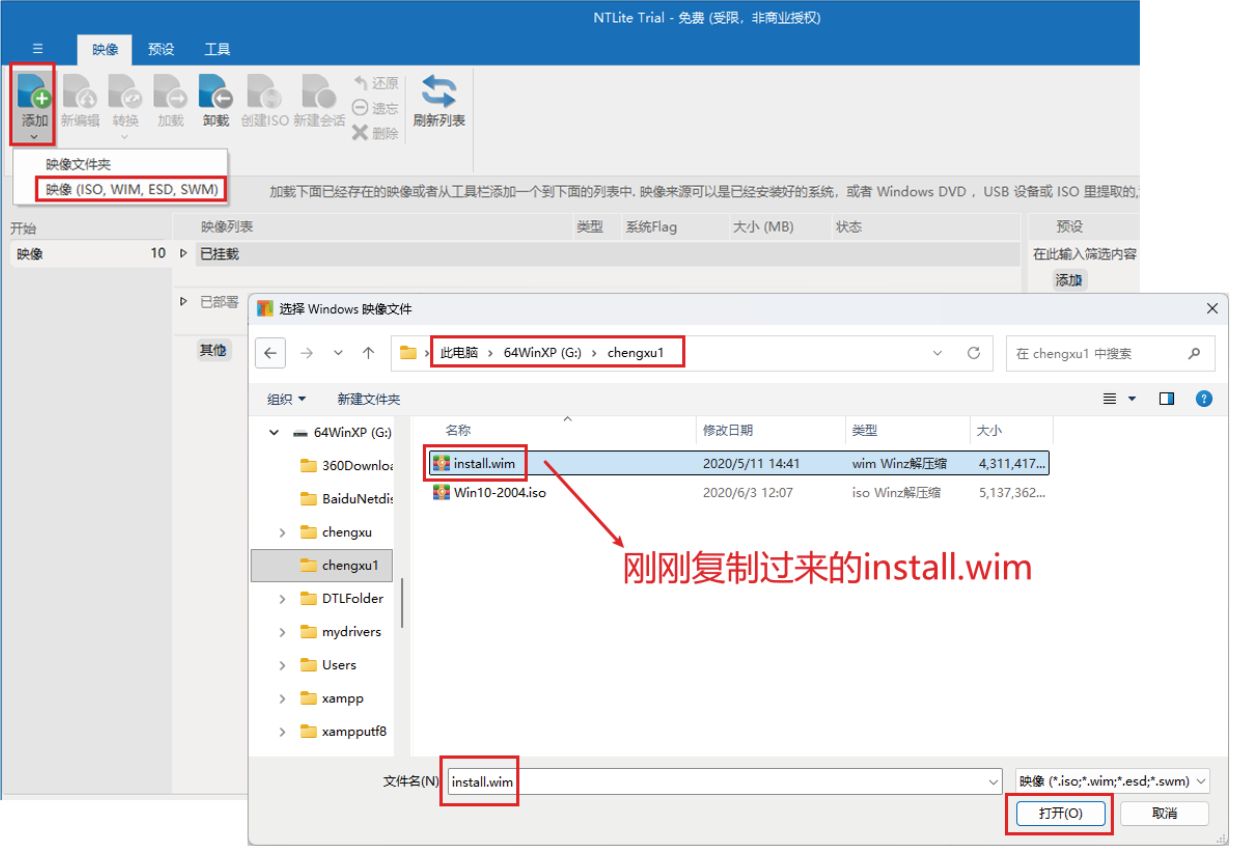This screenshot has width=1235, height=854.
Task: Open the file type filter dropdown
Action: tap(1111, 782)
